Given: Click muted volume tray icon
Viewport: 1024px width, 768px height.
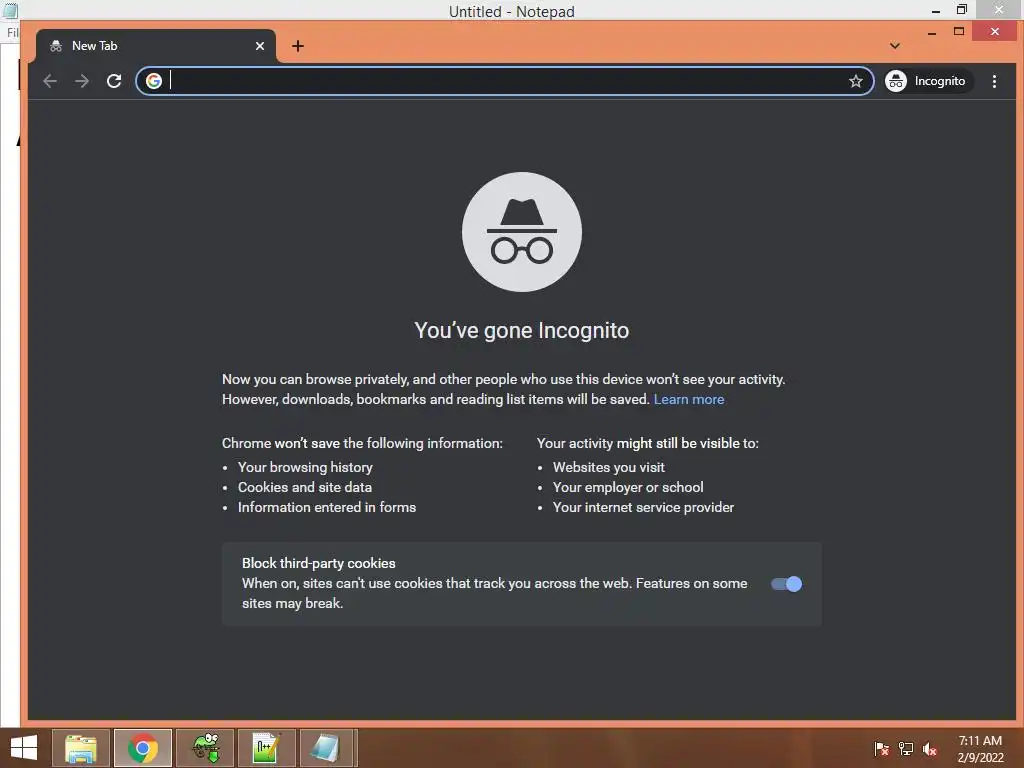Looking at the screenshot, I should [930, 749].
